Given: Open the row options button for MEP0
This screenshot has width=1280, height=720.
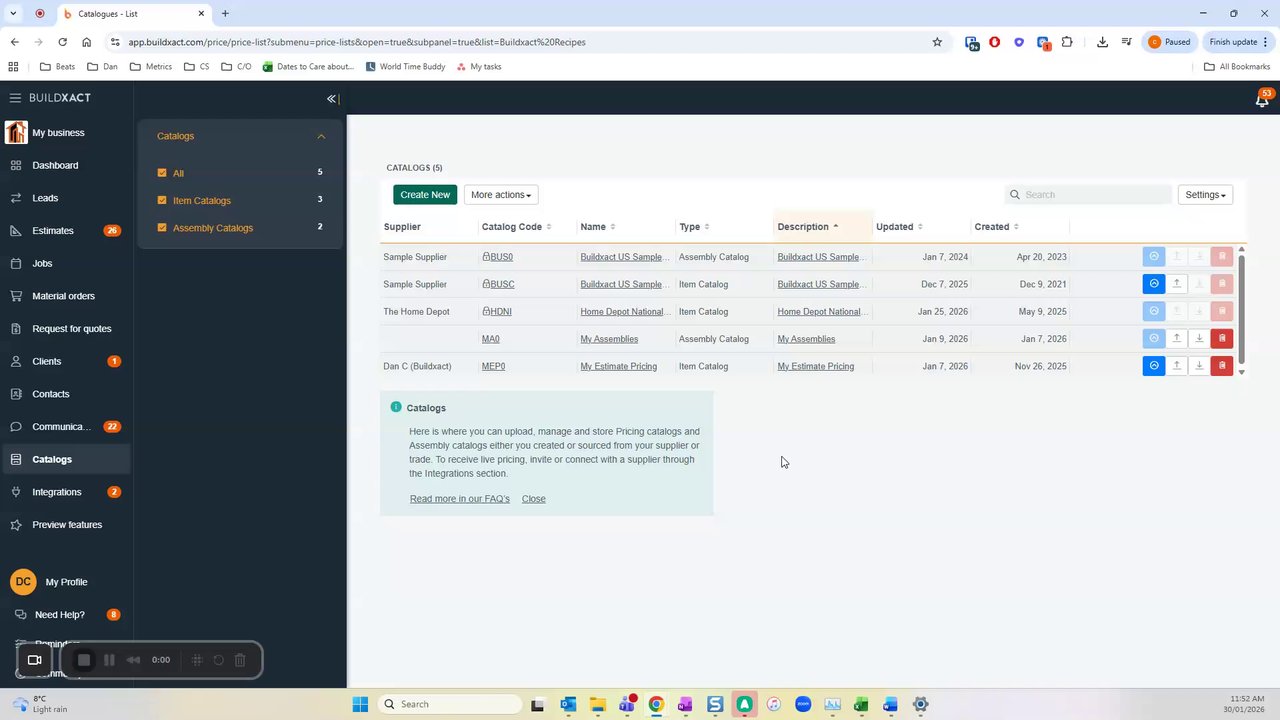Looking at the screenshot, I should (1154, 366).
